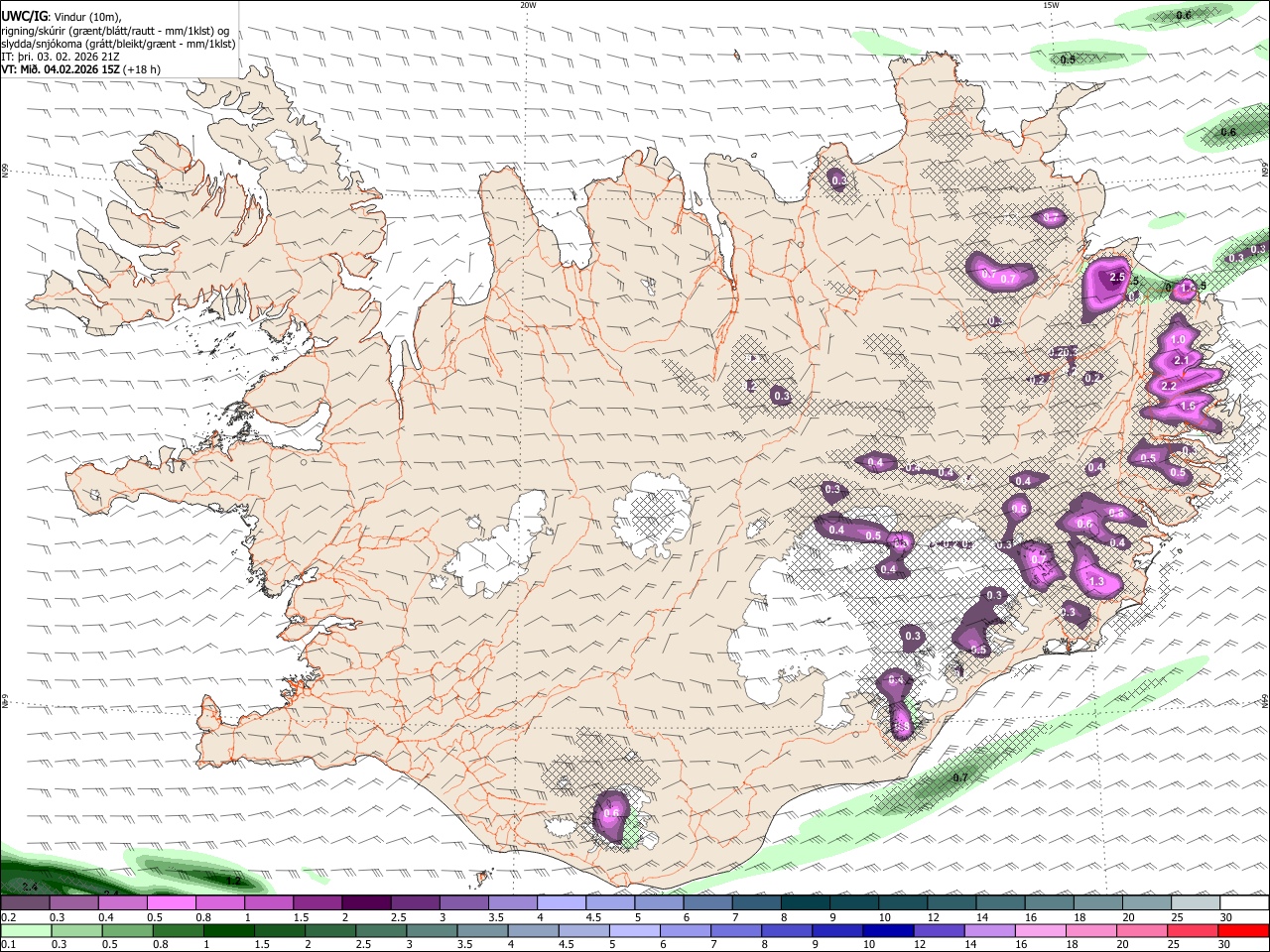
Task: Click the 2.5 snowfall value on the map
Action: [1117, 277]
